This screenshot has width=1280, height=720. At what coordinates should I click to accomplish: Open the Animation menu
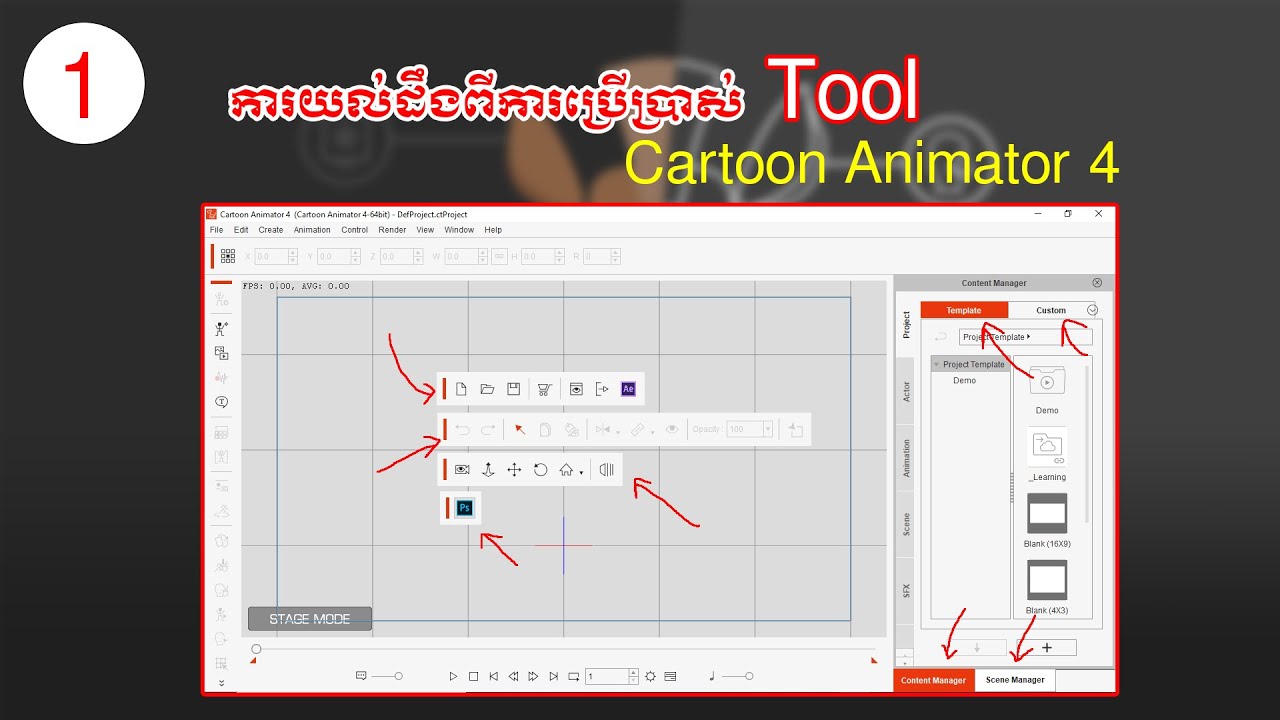click(x=312, y=230)
